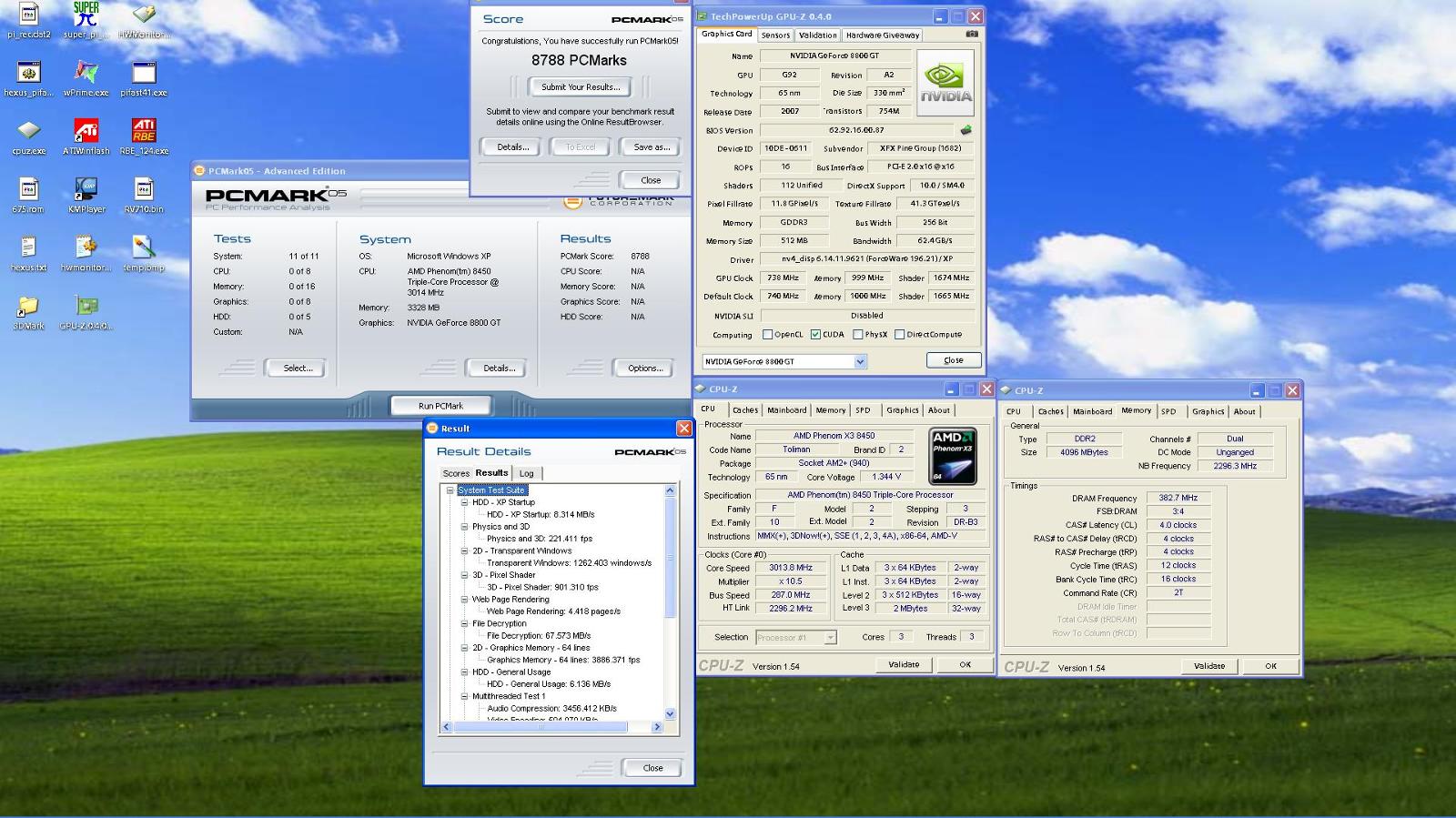Click the Select button under Tests
The width and height of the screenshot is (1456, 818).
298,368
